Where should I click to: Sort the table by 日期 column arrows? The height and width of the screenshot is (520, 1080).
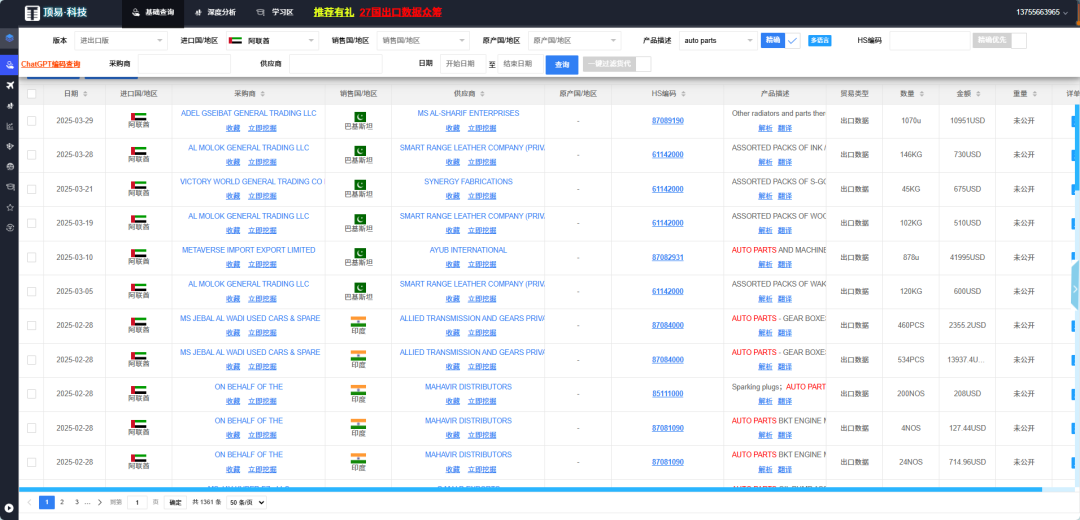[85, 94]
